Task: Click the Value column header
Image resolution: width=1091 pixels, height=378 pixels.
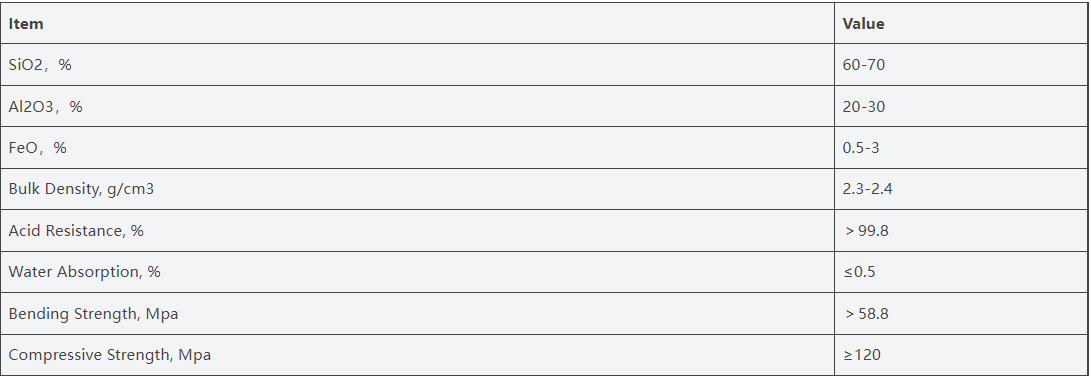Action: point(961,23)
